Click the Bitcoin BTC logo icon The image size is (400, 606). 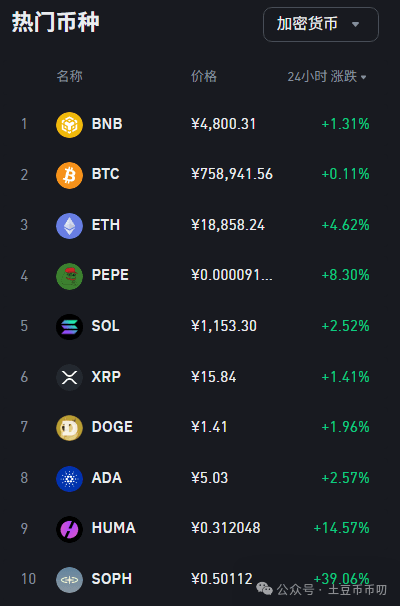pos(70,175)
